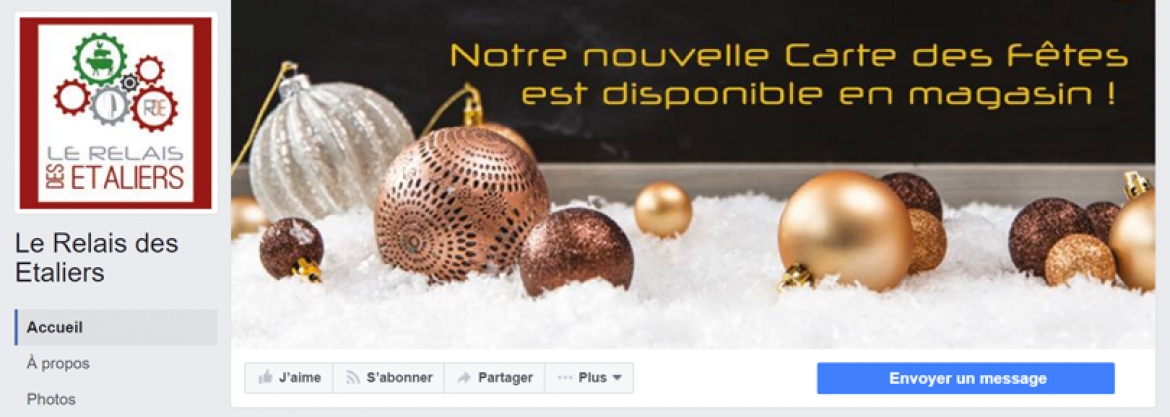This screenshot has width=1170, height=417.
Task: Click the Carte des Fêtes banner text
Action: tap(789, 75)
